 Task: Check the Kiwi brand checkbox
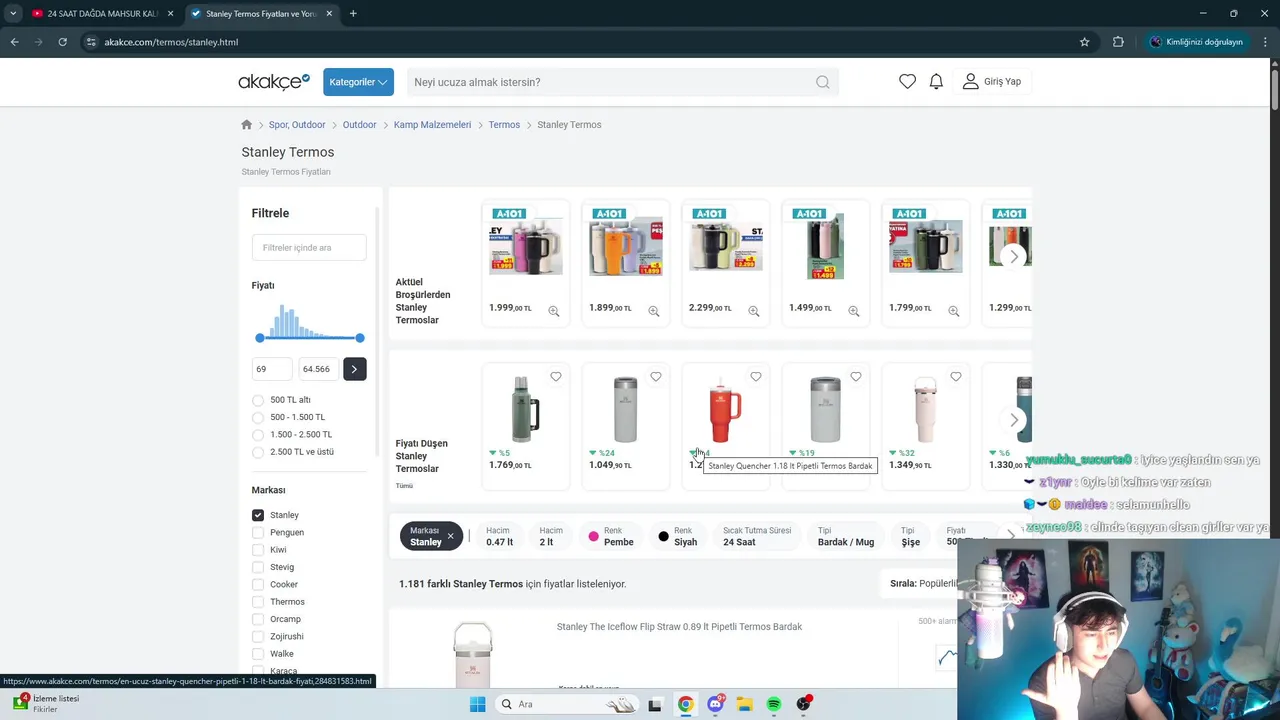click(258, 550)
